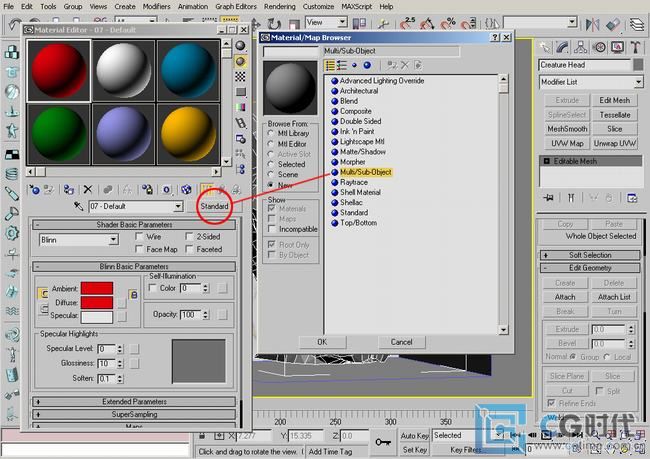Select View List + Icons in browser toolbar
The image size is (650, 459).
click(342, 65)
